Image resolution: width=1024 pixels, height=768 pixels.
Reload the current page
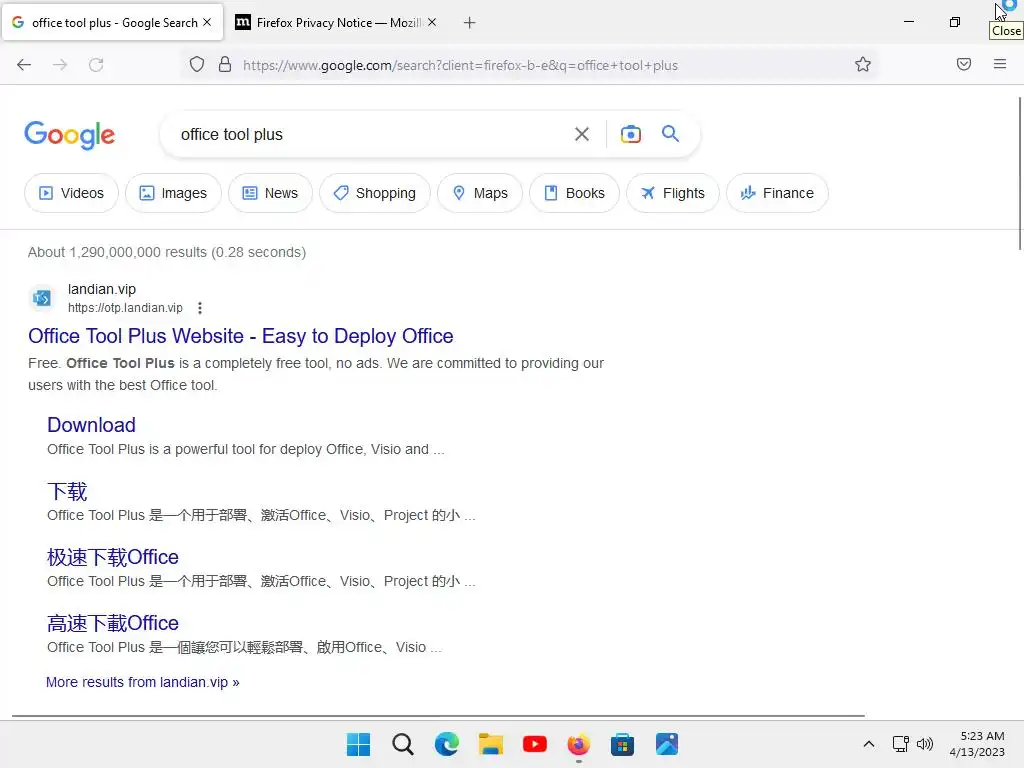pos(96,65)
